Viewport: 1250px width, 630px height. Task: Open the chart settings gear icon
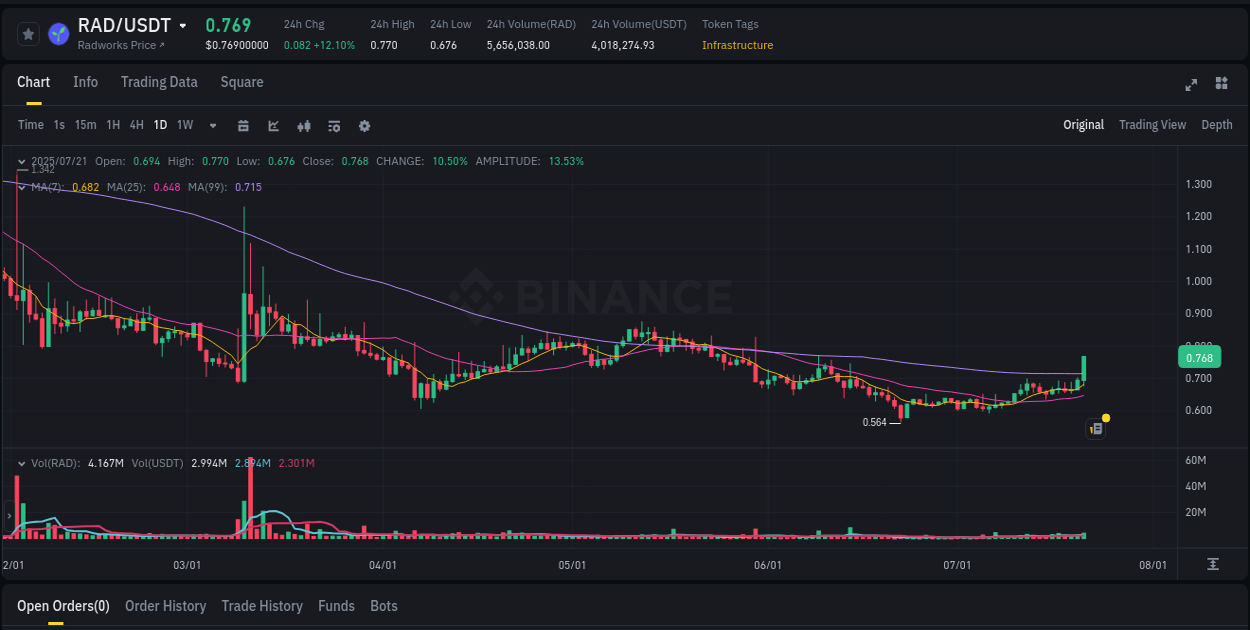click(364, 126)
